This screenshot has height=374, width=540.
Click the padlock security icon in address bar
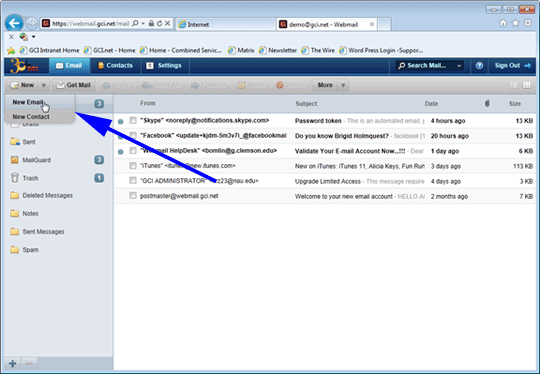point(151,23)
